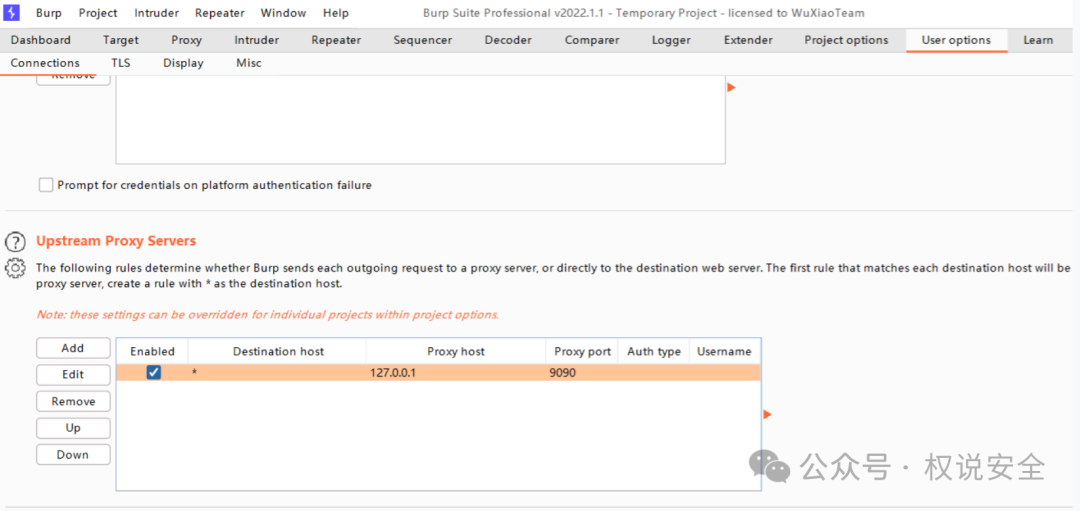Open the Upstream Proxy Servers help icon

(15, 242)
